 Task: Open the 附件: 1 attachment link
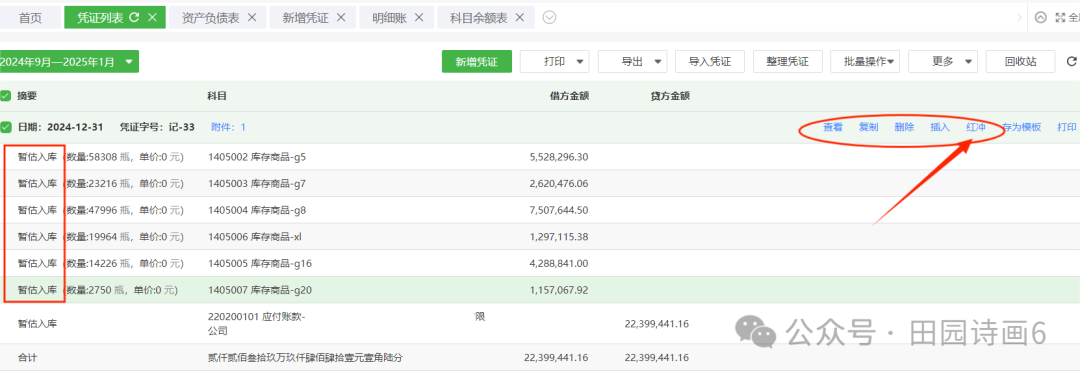228,127
